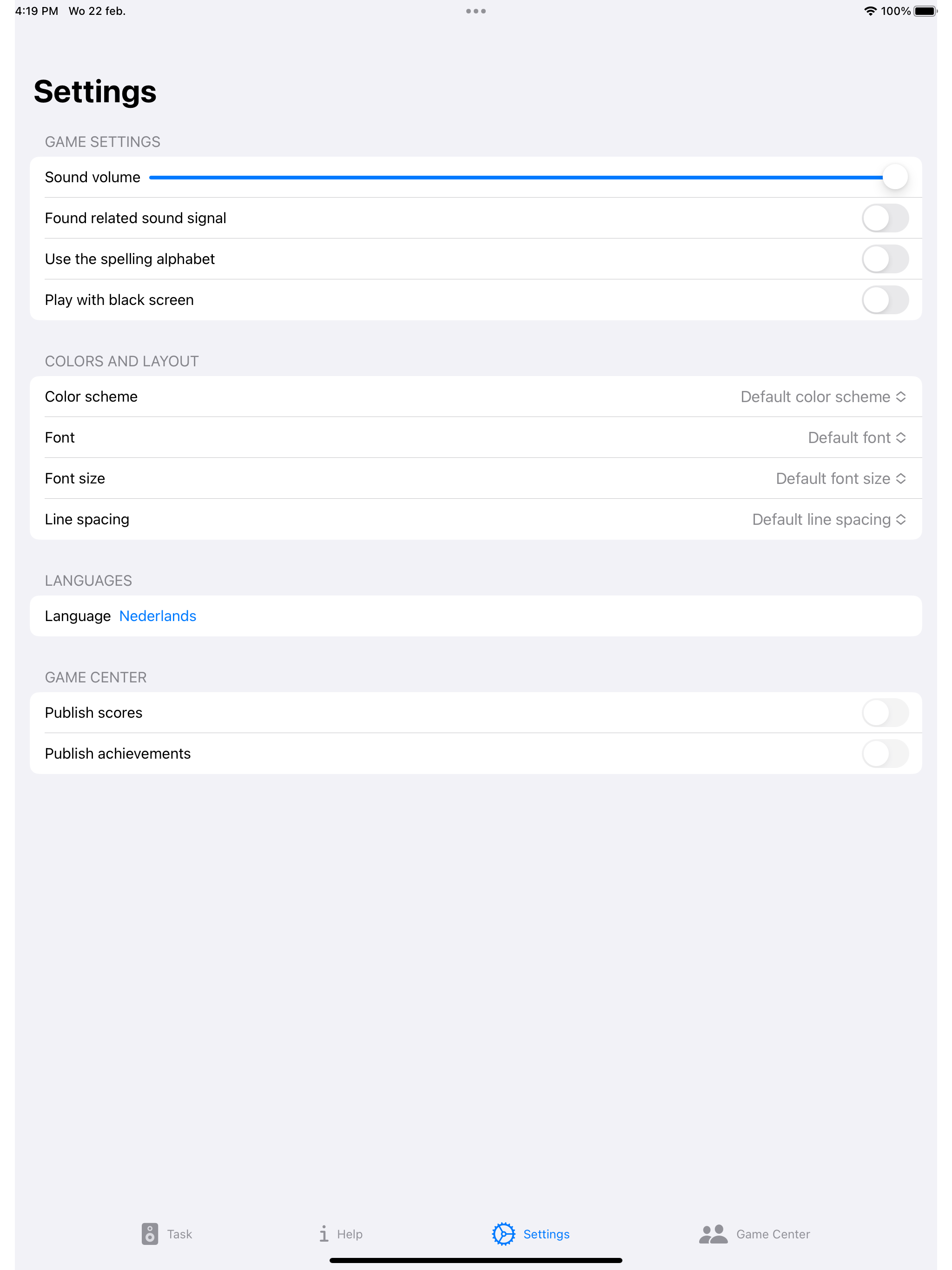Switch to the Game Center tab label
This screenshot has height=1270, width=952.
pyautogui.click(x=773, y=1234)
